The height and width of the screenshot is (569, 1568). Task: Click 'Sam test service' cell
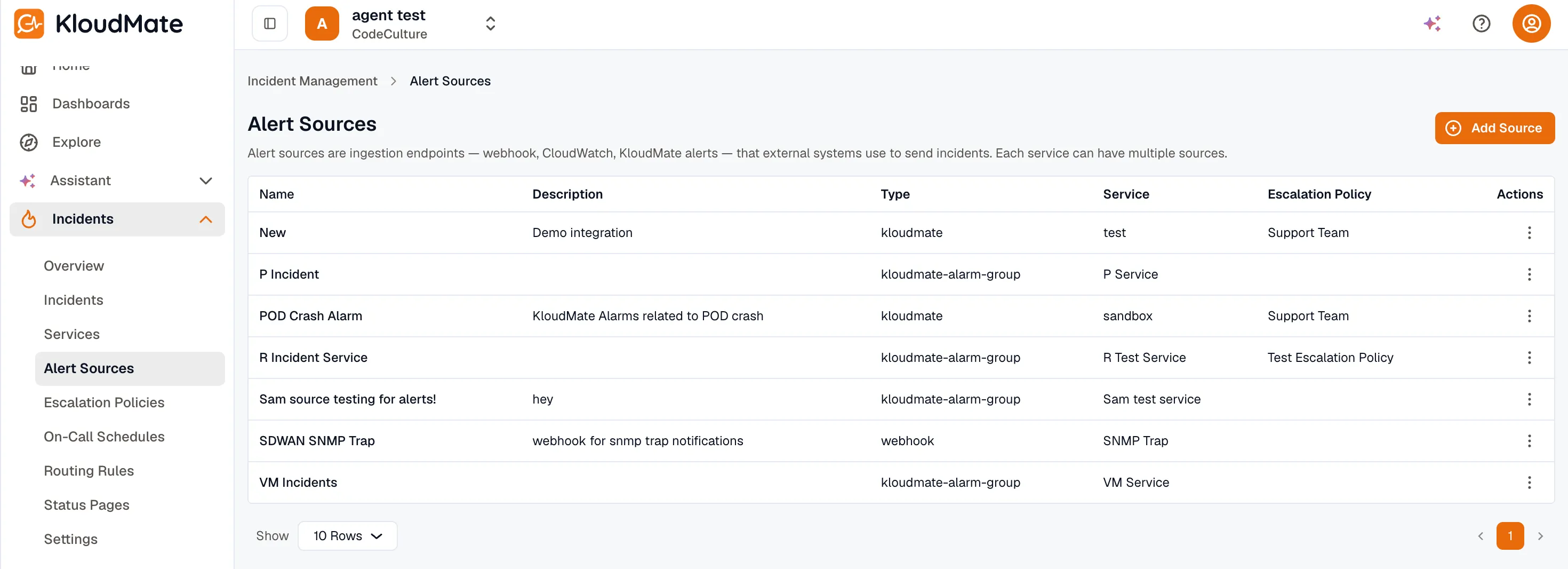pyautogui.click(x=1151, y=399)
